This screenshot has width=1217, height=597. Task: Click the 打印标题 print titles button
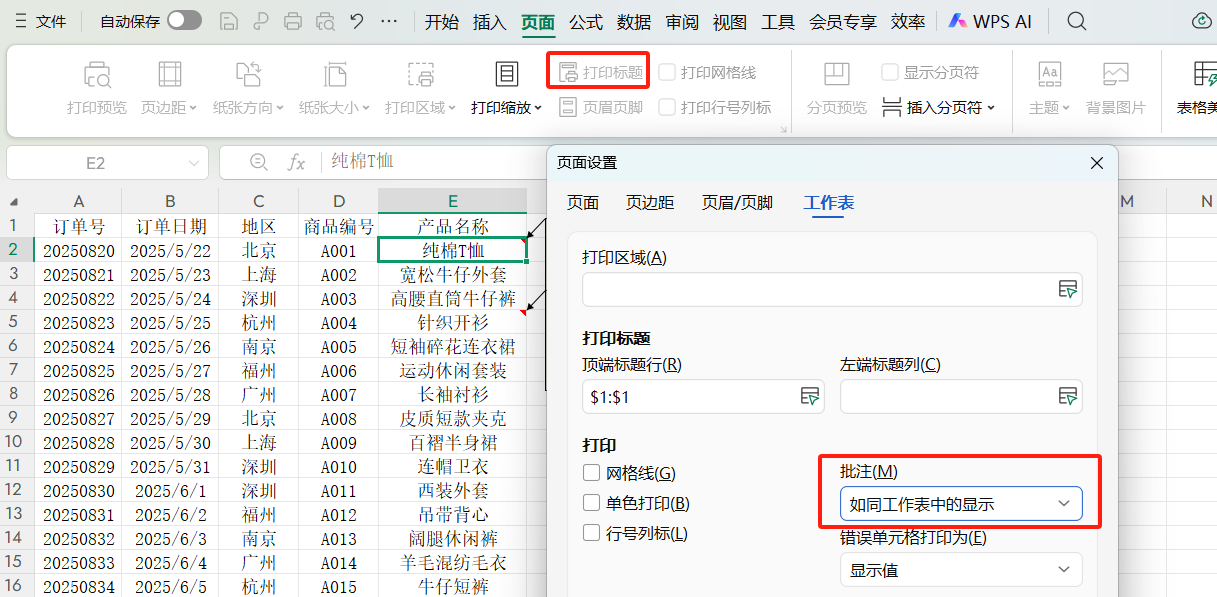click(597, 69)
